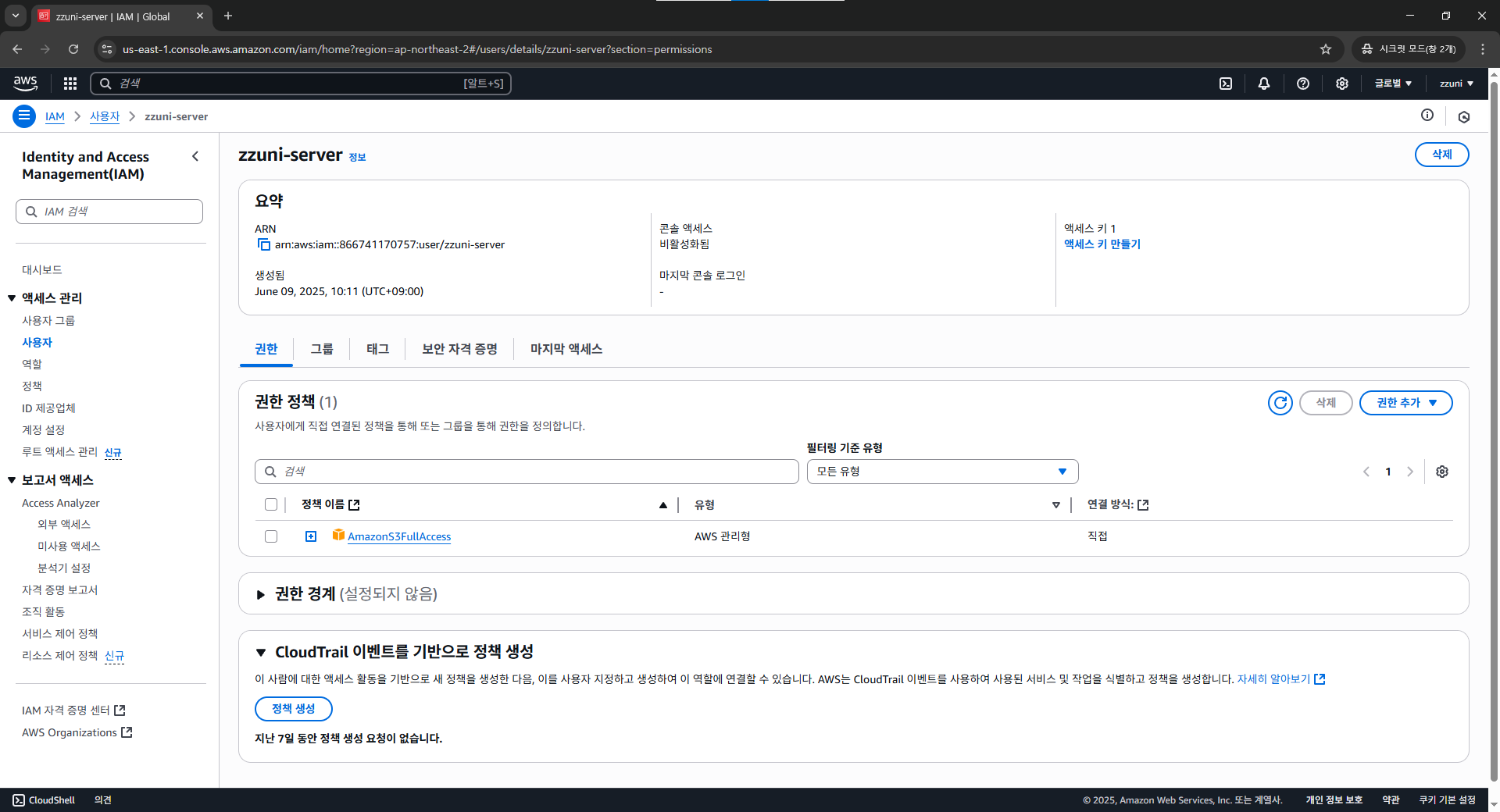Click the CloudShell icon in the footer

pyautogui.click(x=19, y=800)
